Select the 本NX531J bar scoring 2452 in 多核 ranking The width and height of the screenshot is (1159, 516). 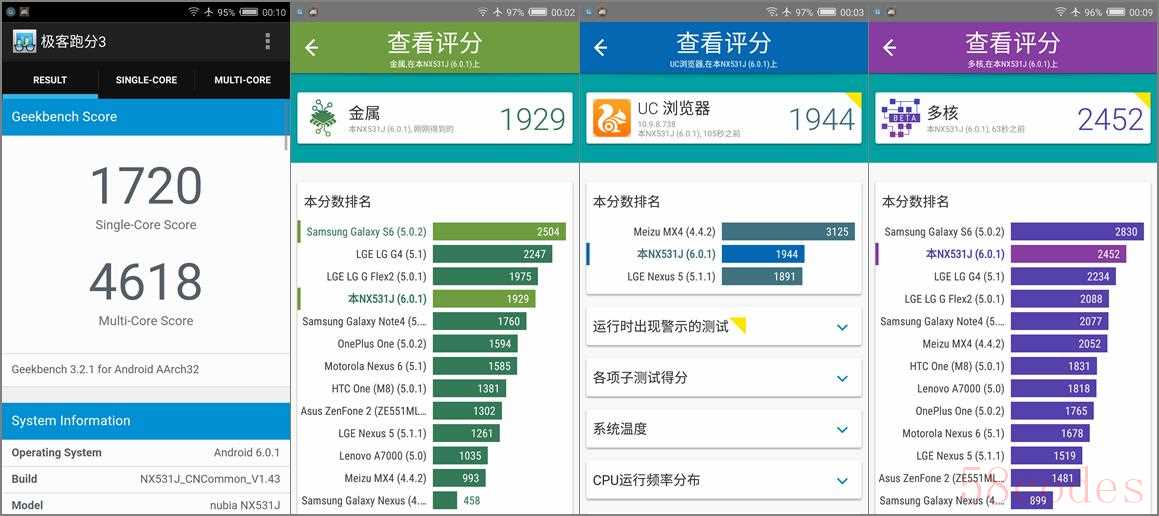click(1069, 254)
